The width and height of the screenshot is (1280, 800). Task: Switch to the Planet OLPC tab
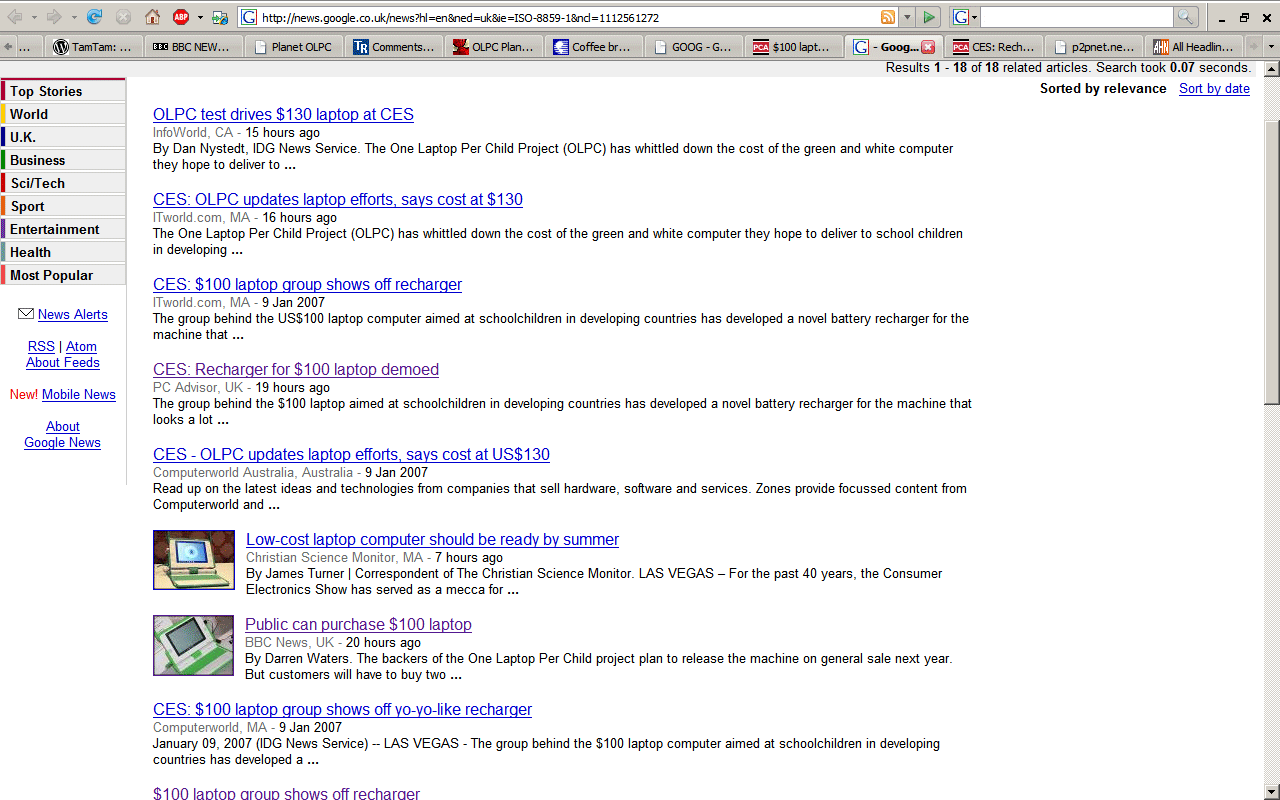click(294, 47)
